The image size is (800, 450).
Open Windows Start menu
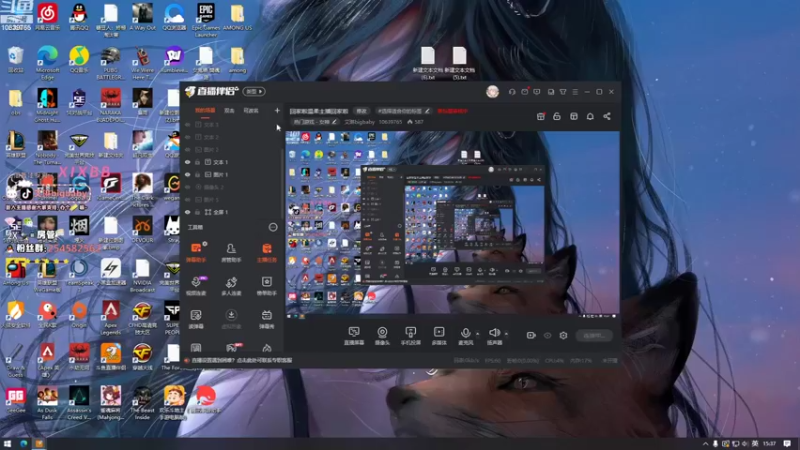click(7, 443)
